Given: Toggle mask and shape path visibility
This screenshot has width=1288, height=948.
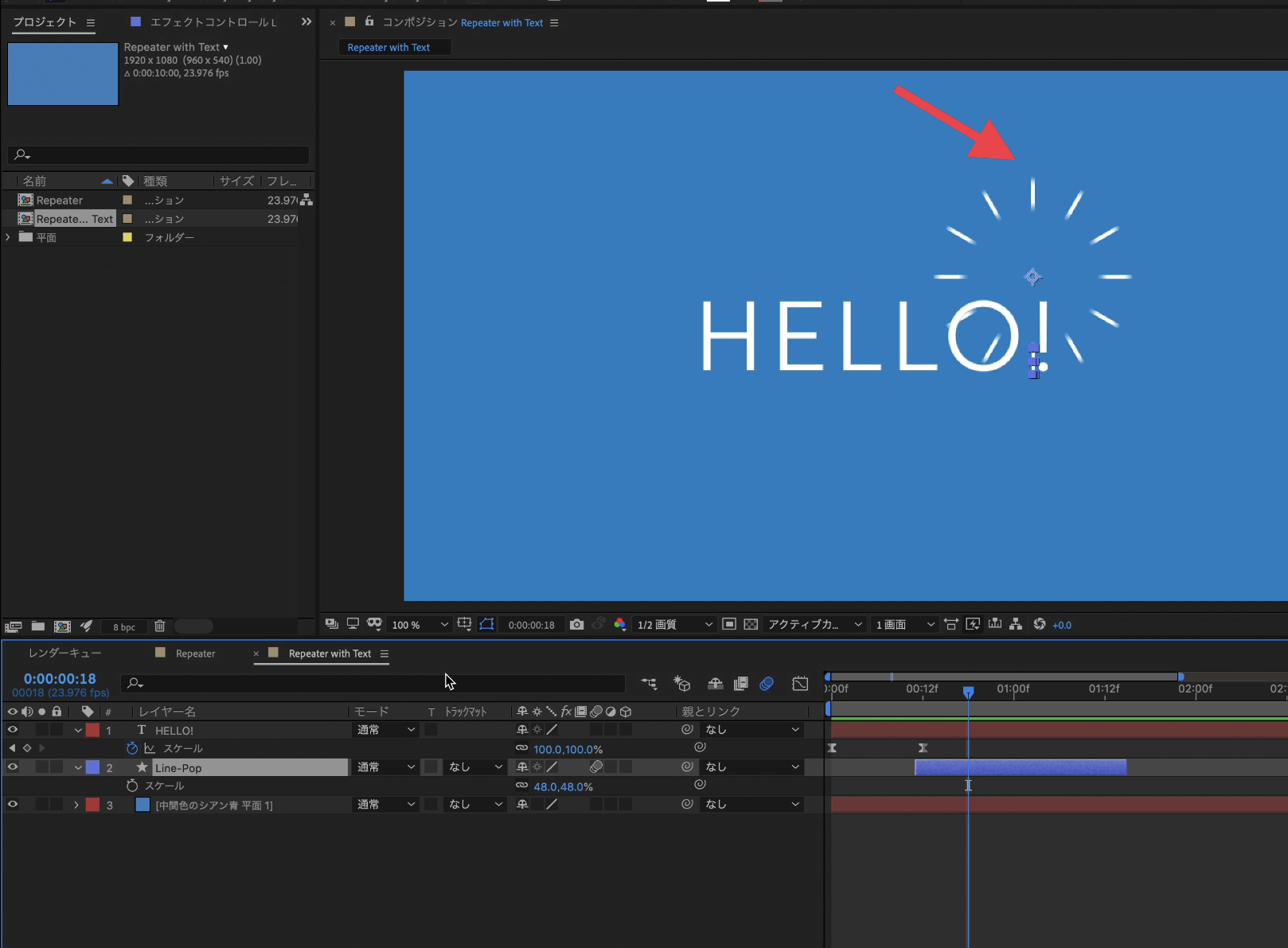Looking at the screenshot, I should (x=486, y=625).
